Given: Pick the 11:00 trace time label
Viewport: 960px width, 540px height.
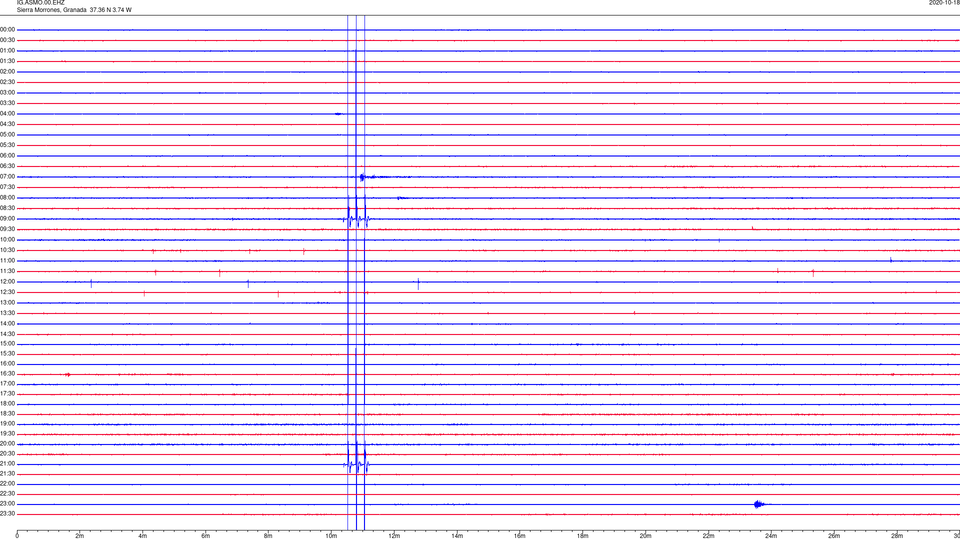Looking at the screenshot, I should (8, 261).
